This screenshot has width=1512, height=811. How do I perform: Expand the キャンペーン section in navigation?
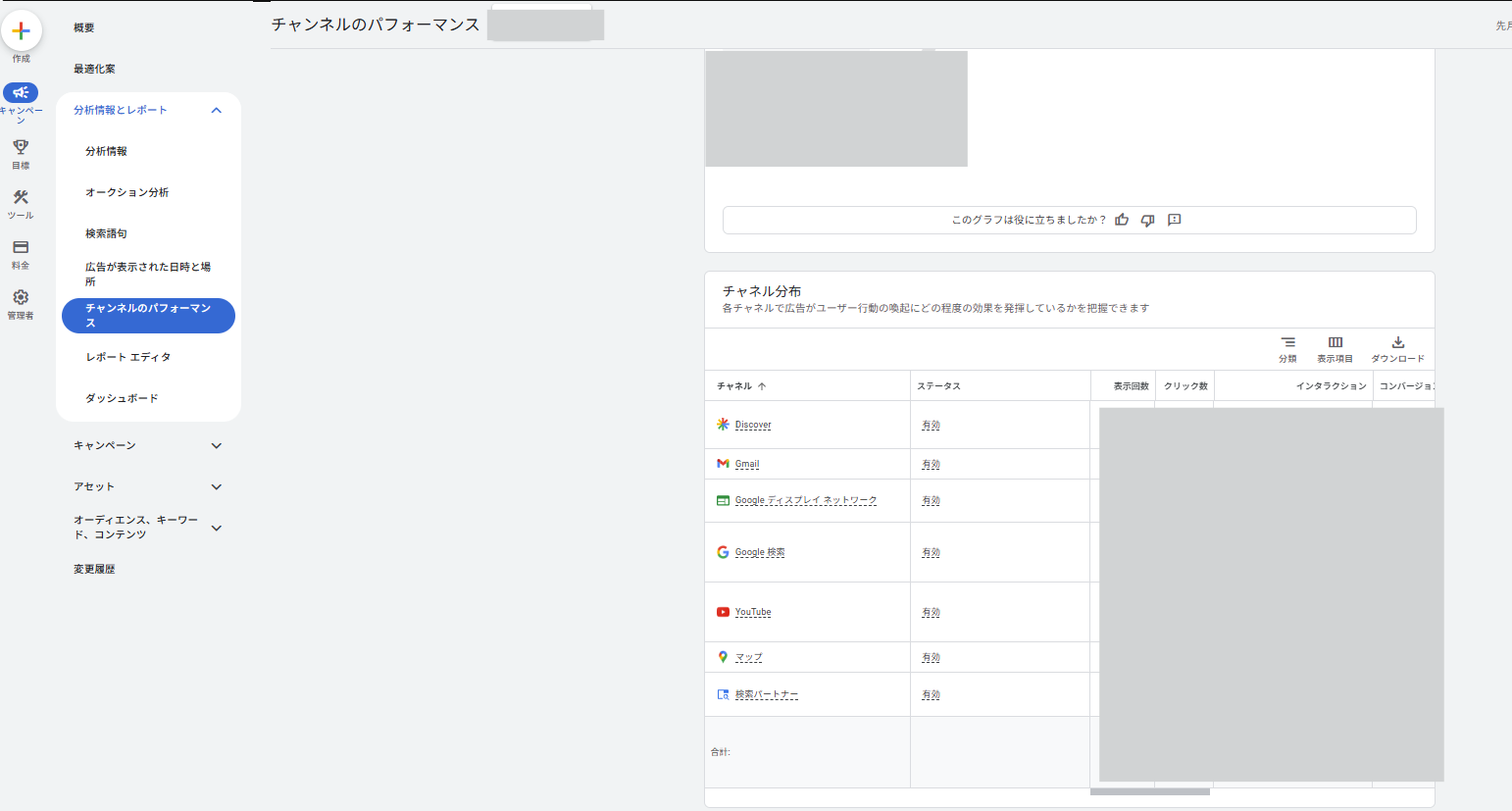tap(217, 445)
